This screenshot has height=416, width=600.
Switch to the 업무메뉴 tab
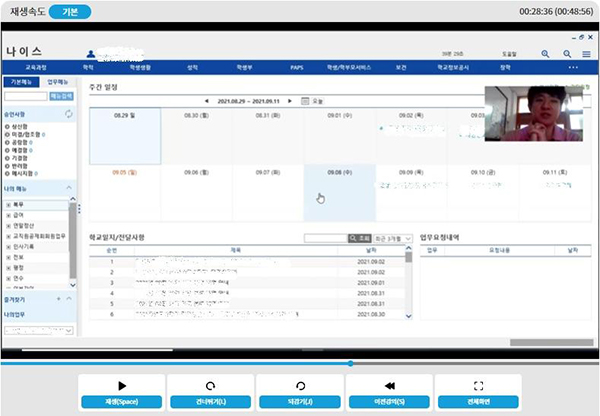pos(57,82)
